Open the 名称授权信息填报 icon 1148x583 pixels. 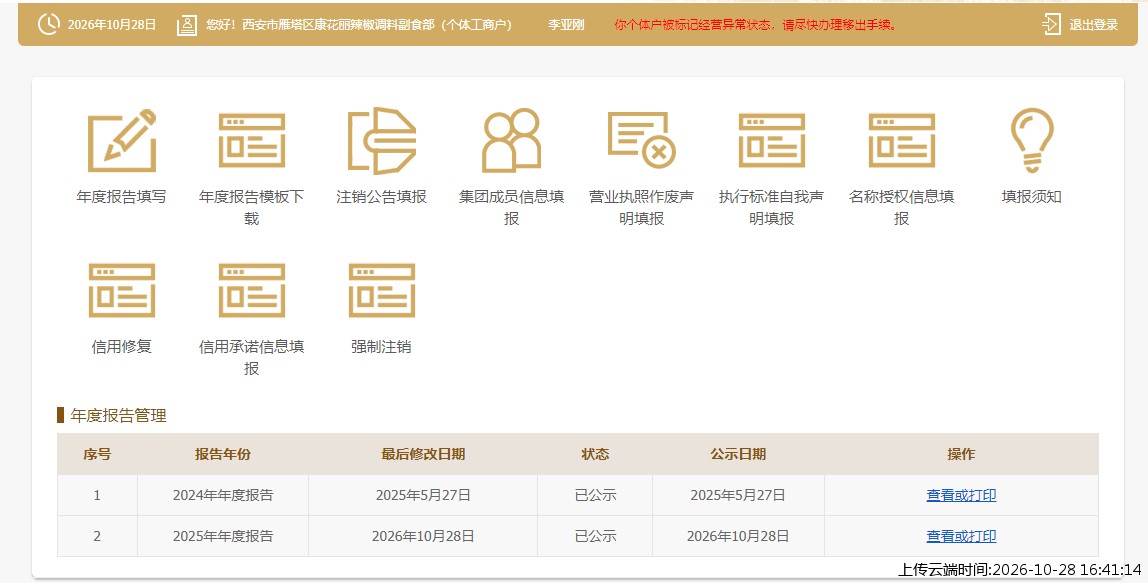901,141
